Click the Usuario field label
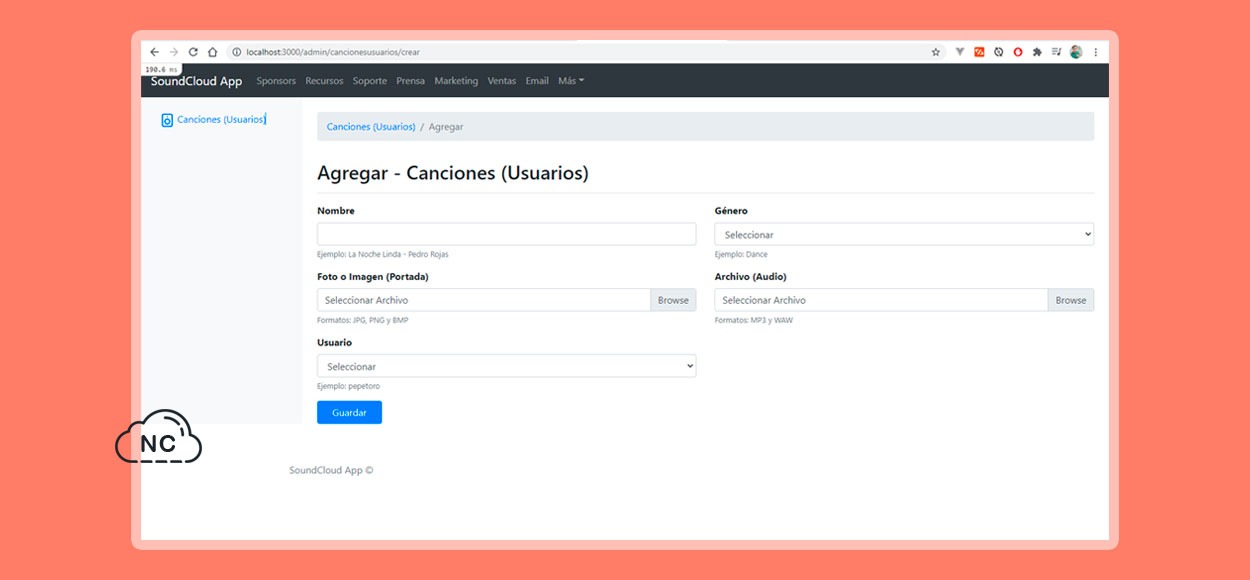 pos(334,343)
